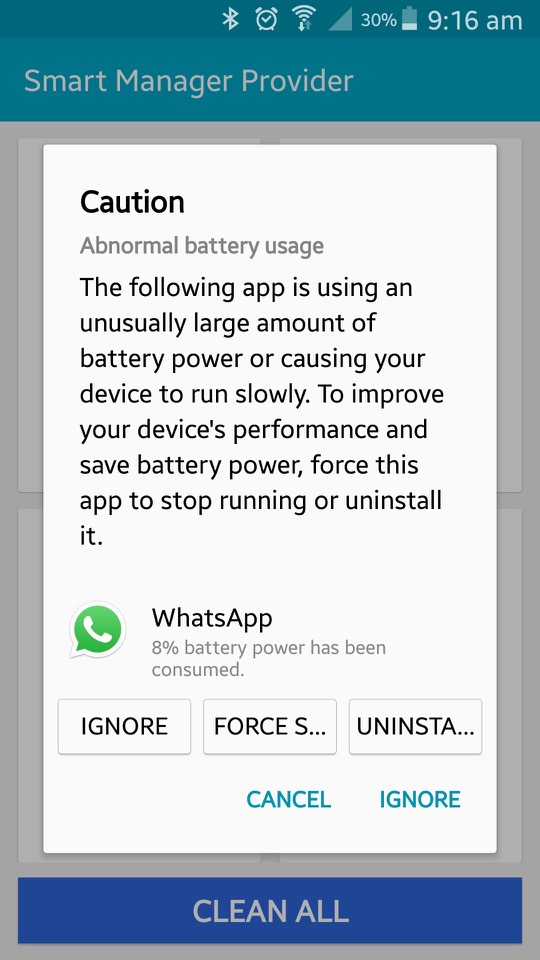The height and width of the screenshot is (960, 540).
Task: Tap the battery level icon
Action: coord(408,20)
